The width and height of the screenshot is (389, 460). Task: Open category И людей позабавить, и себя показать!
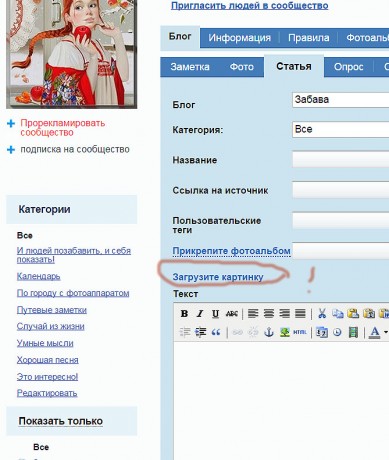pyautogui.click(x=74, y=255)
